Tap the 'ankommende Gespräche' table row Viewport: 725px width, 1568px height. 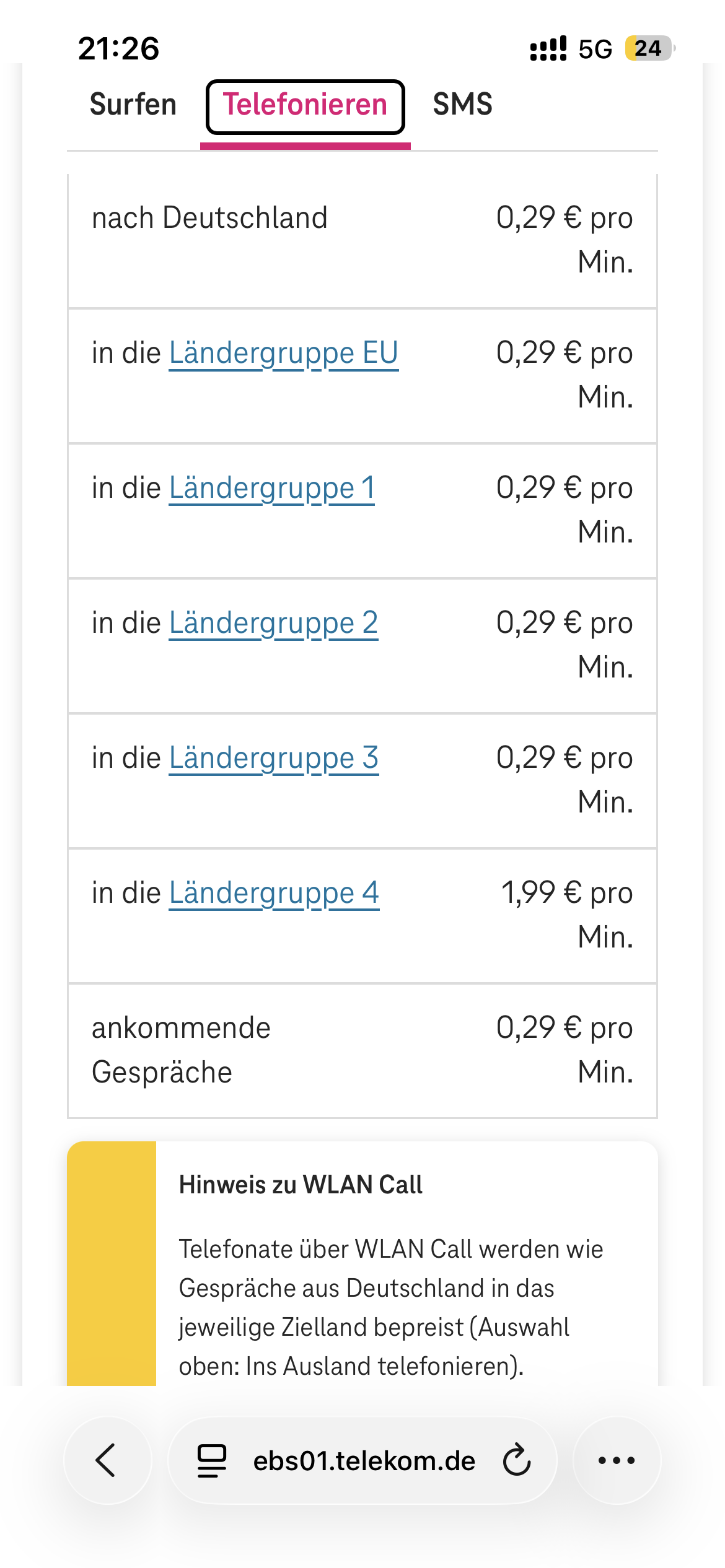pyautogui.click(x=362, y=1050)
